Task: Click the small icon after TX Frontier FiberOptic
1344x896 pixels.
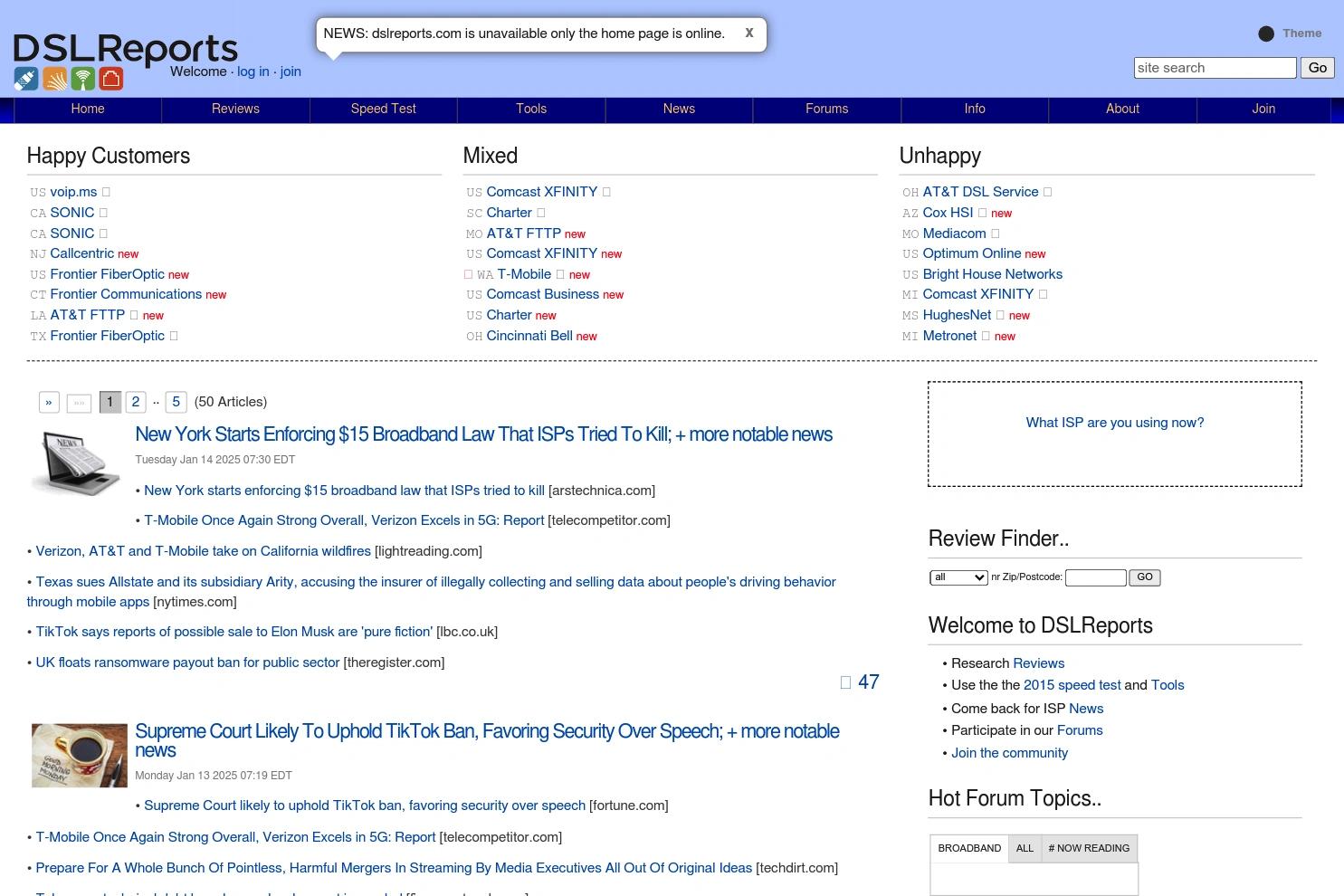Action: click(174, 336)
